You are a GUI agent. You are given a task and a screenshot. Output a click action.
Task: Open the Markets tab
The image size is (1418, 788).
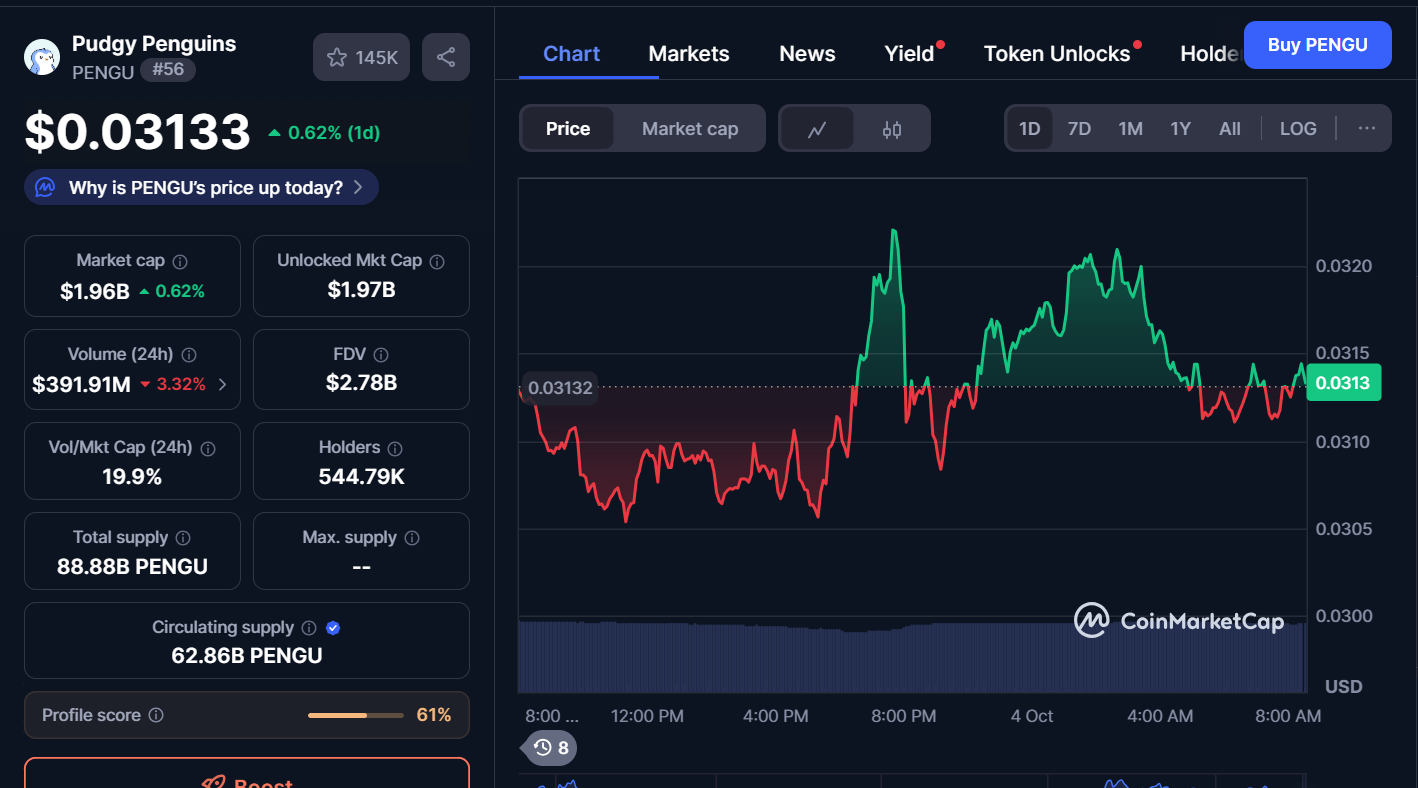tap(689, 54)
